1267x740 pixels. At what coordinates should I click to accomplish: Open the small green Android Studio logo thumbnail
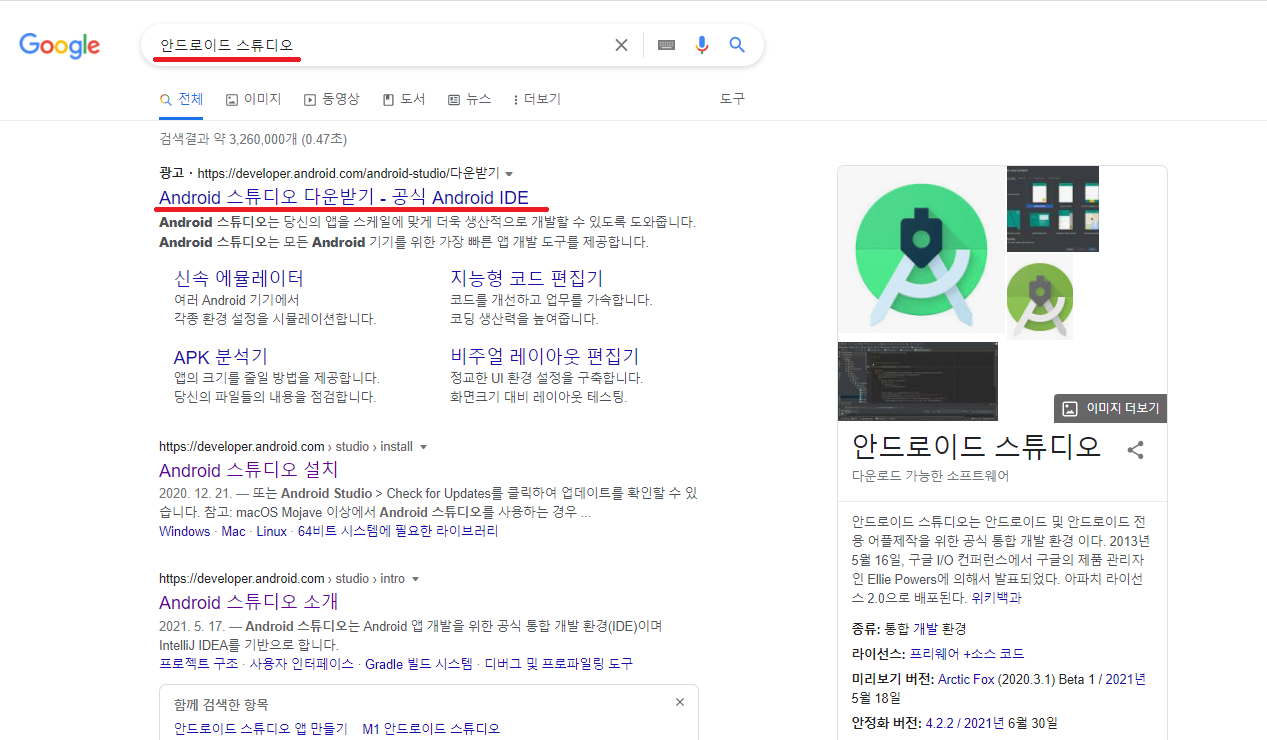coord(1040,297)
